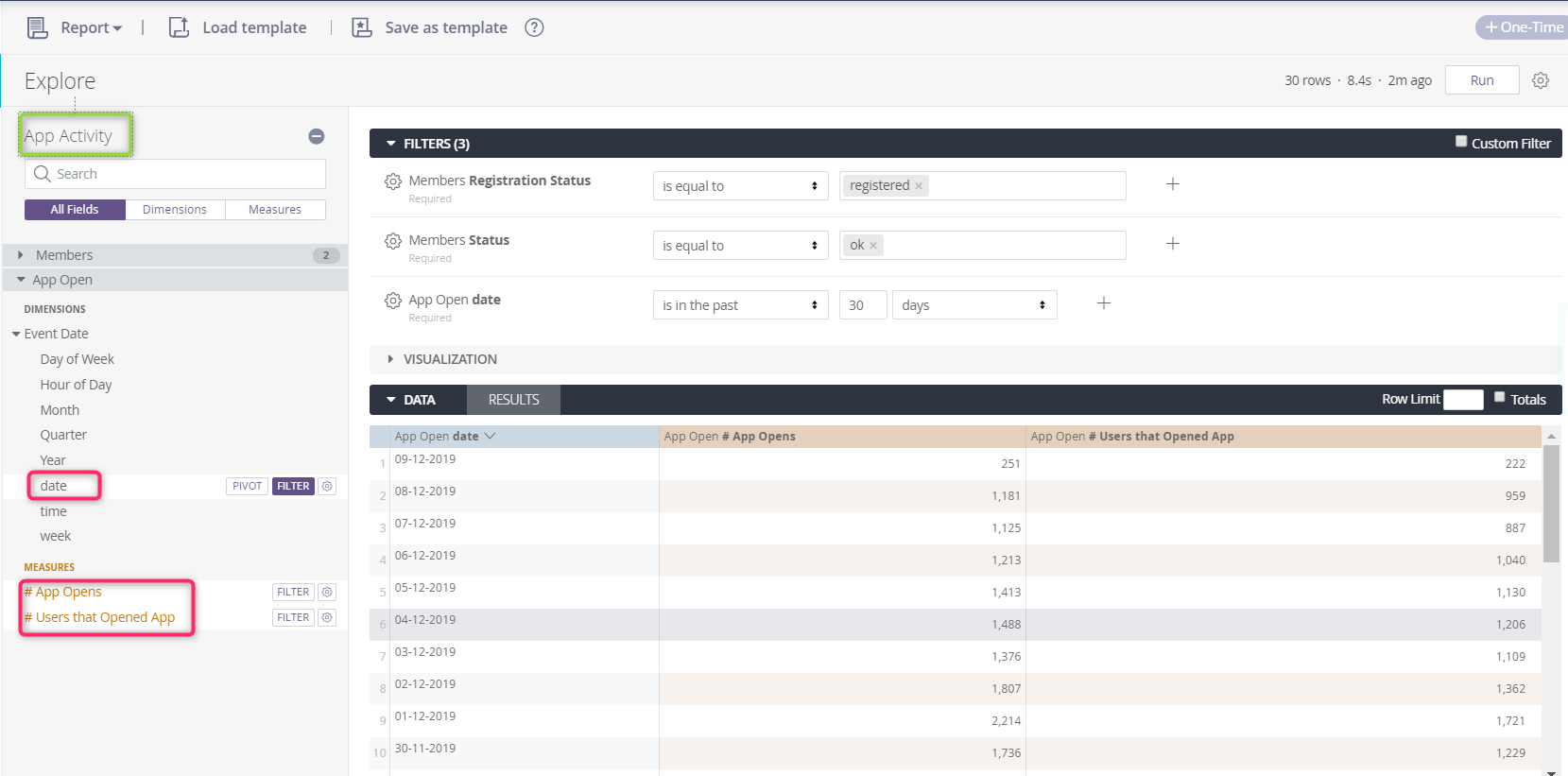Open the Report dropdown menu
Image resolution: width=1568 pixels, height=776 pixels.
[91, 27]
